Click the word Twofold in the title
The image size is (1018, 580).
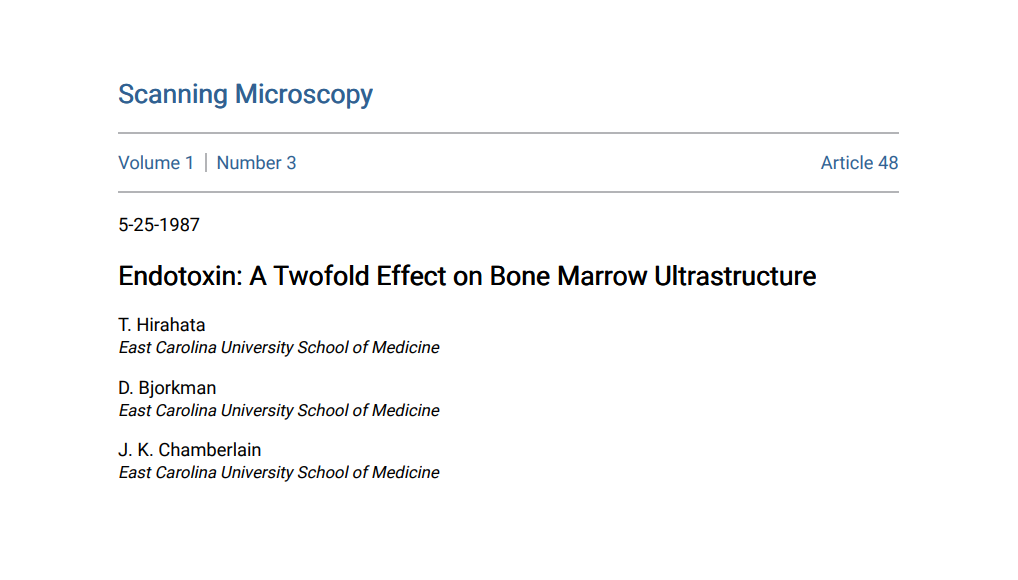click(321, 276)
